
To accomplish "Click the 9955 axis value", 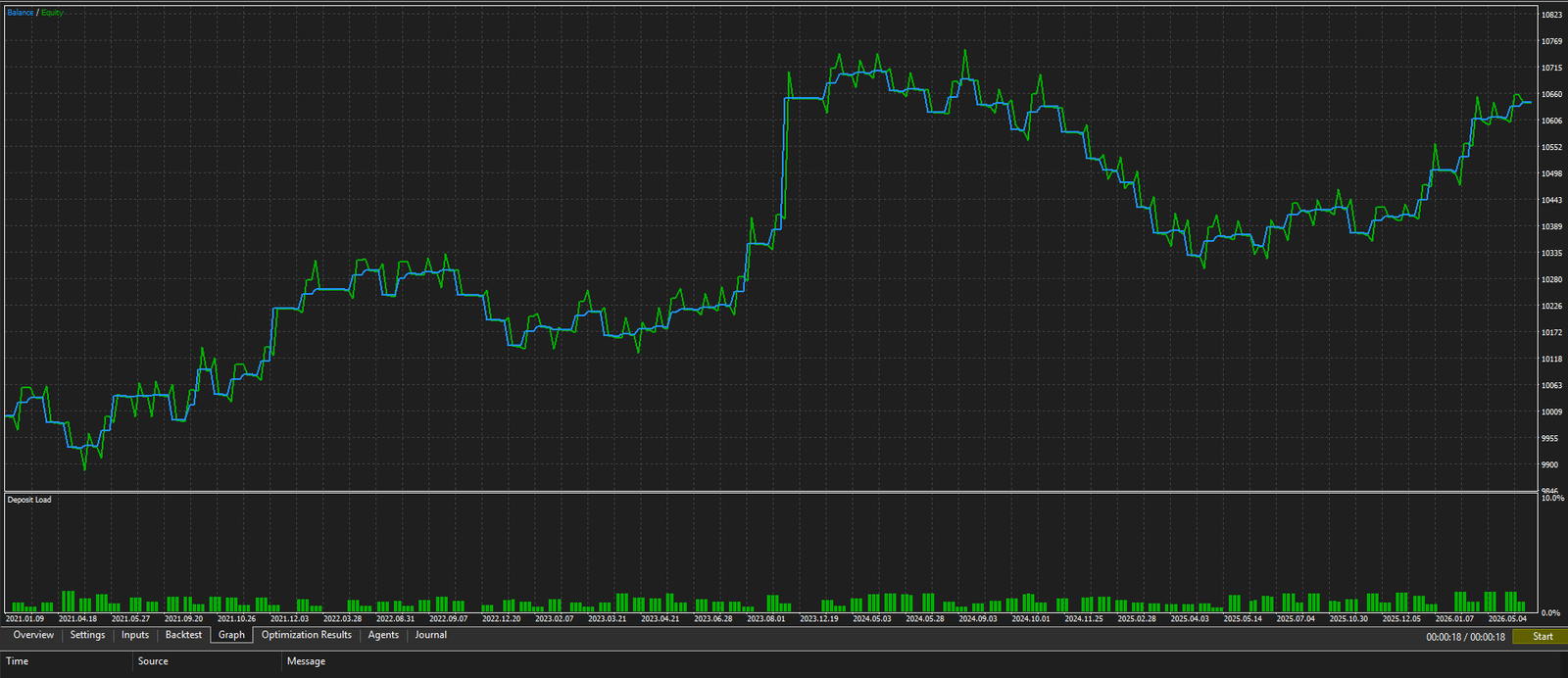I will (x=1550, y=438).
